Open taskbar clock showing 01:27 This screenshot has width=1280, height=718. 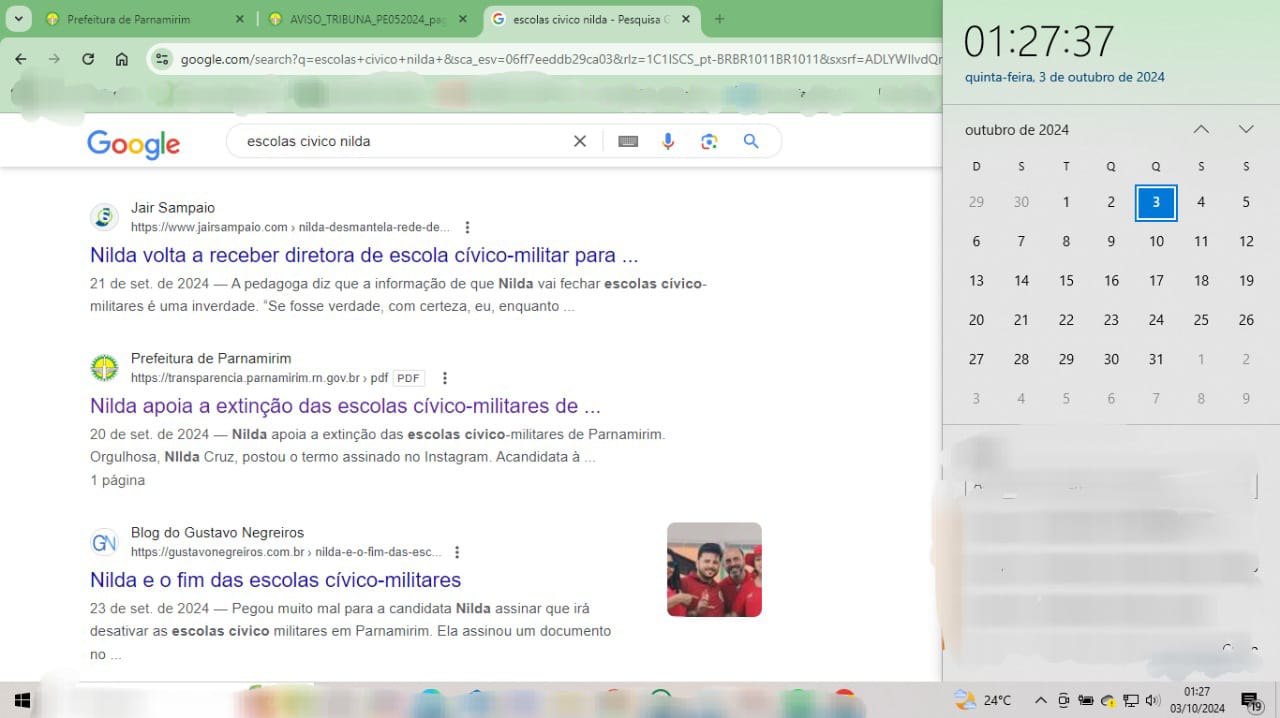click(1197, 700)
